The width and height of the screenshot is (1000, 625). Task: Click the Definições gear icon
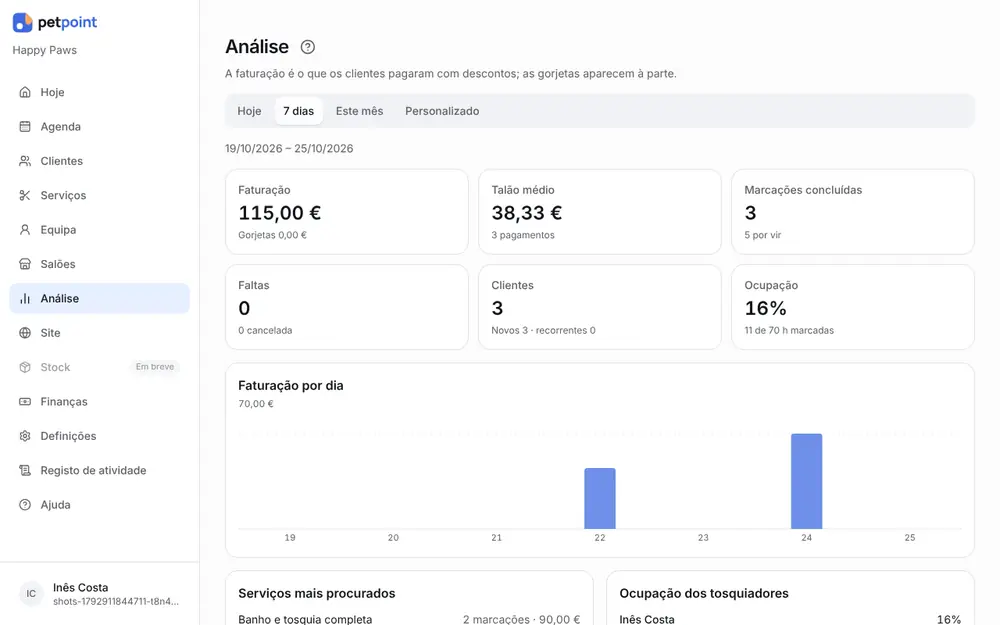(25, 437)
